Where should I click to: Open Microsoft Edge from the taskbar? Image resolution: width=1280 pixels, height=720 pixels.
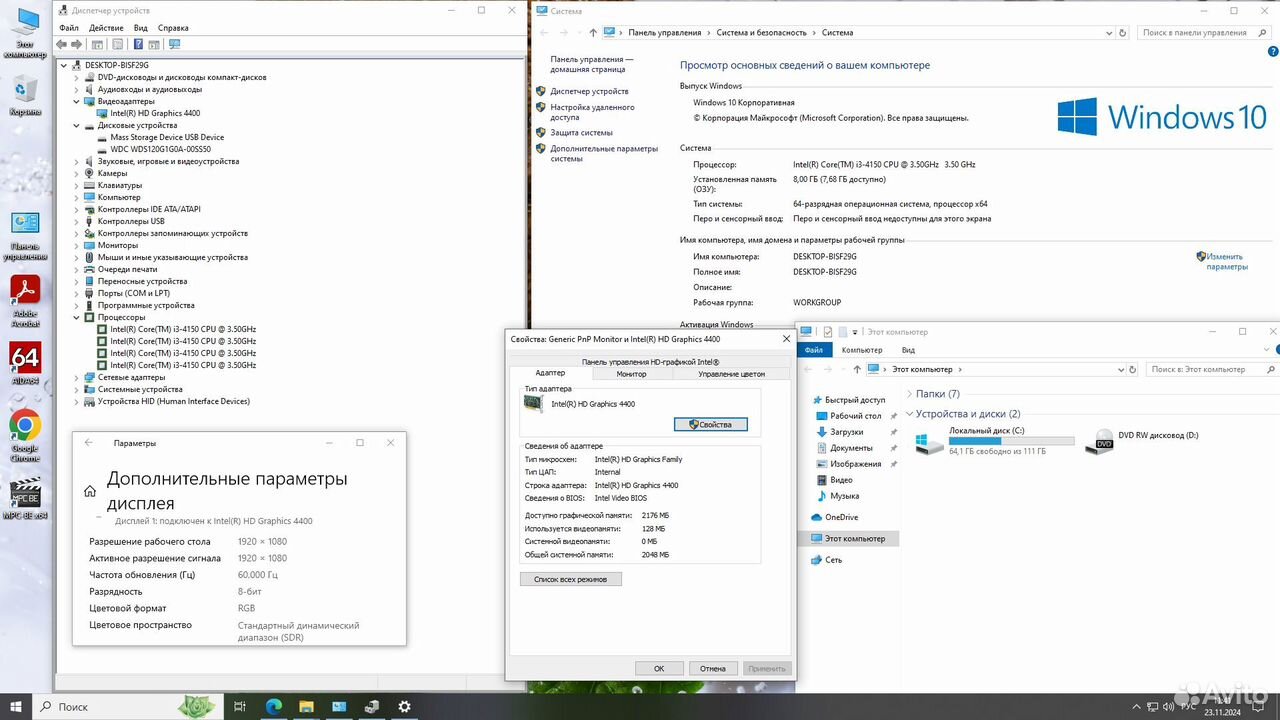coord(273,706)
